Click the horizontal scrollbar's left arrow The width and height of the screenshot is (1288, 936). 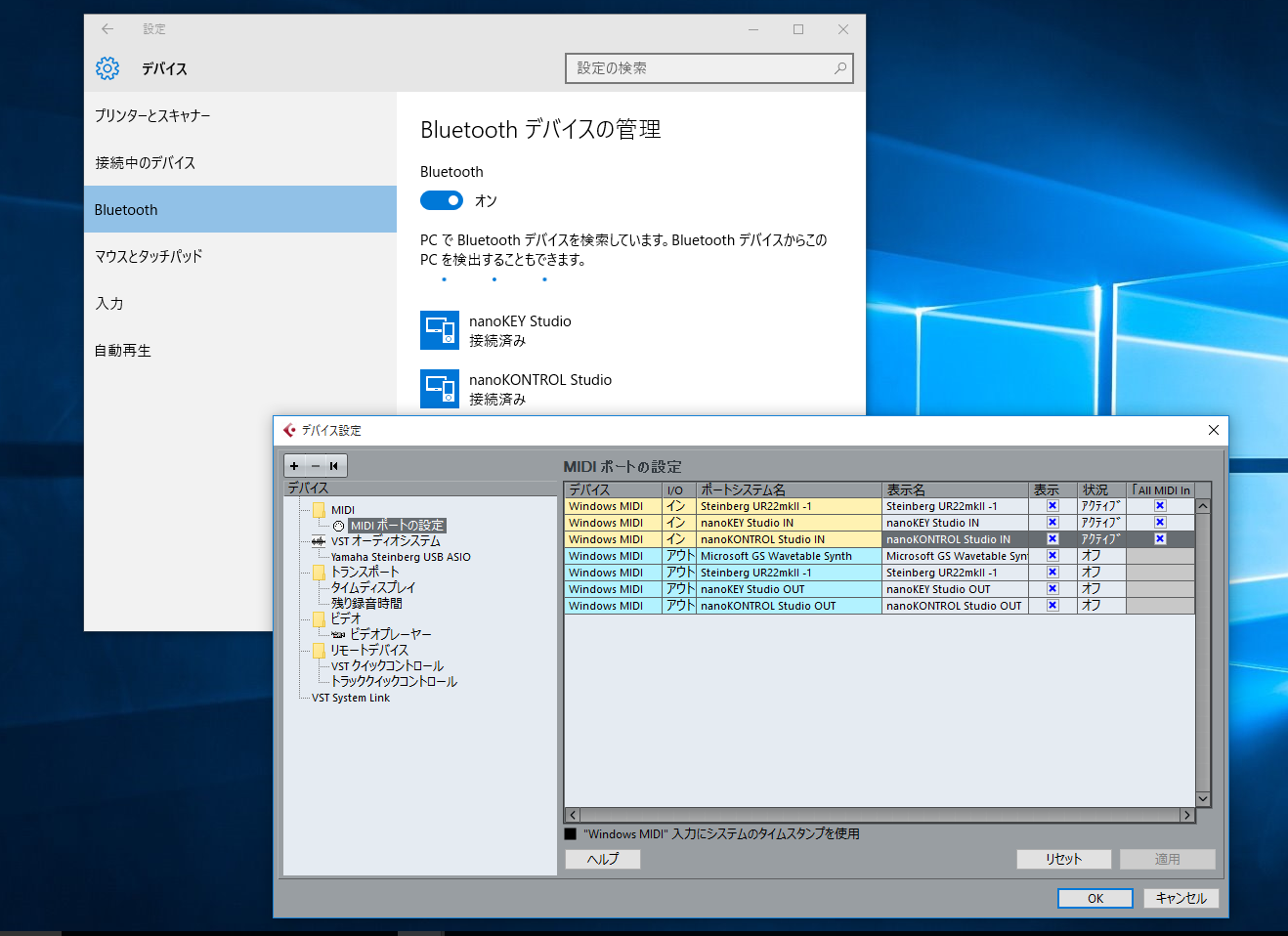(x=573, y=815)
